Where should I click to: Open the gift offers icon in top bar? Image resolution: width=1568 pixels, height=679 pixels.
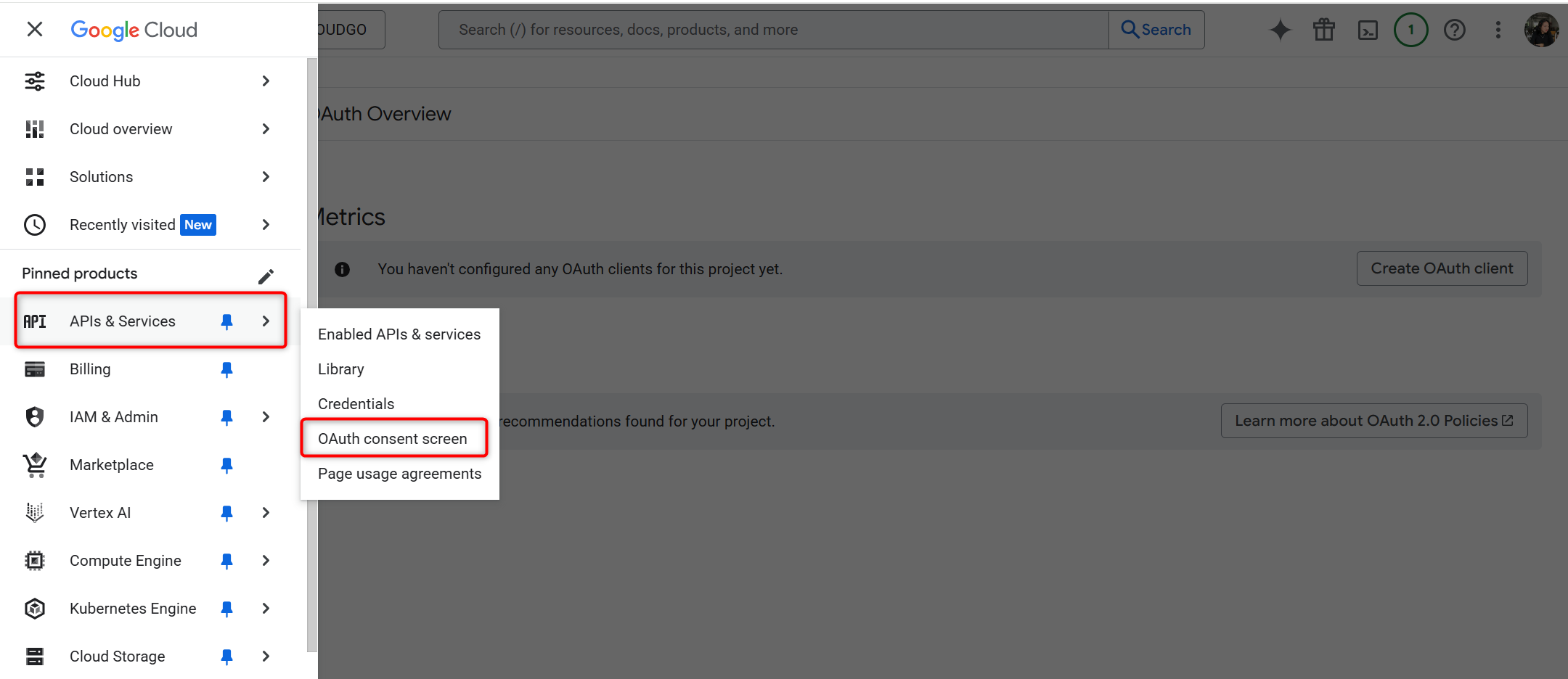[x=1323, y=30]
